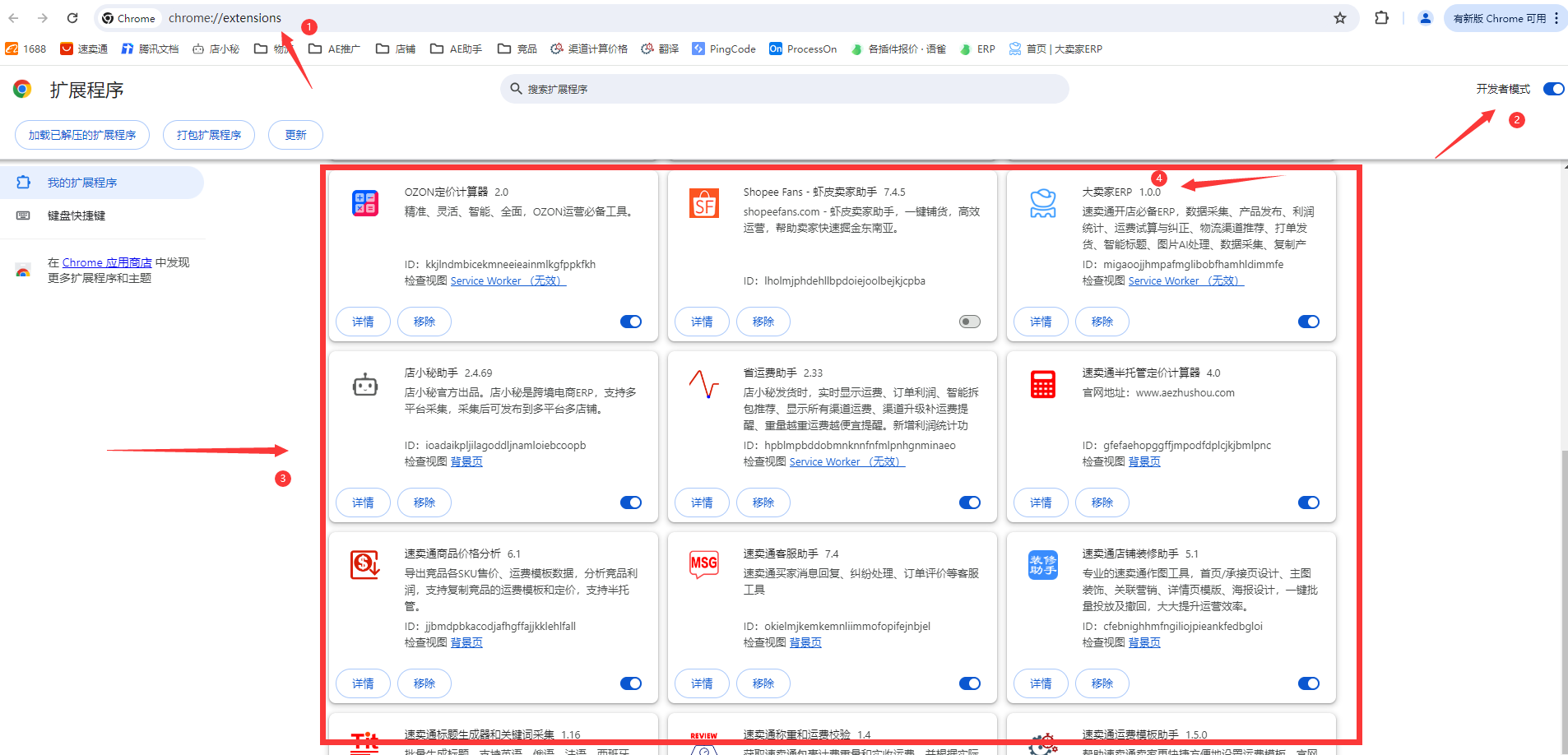Disable the 速卖通客服助手 extension
The image size is (1568, 755).
pos(970,683)
